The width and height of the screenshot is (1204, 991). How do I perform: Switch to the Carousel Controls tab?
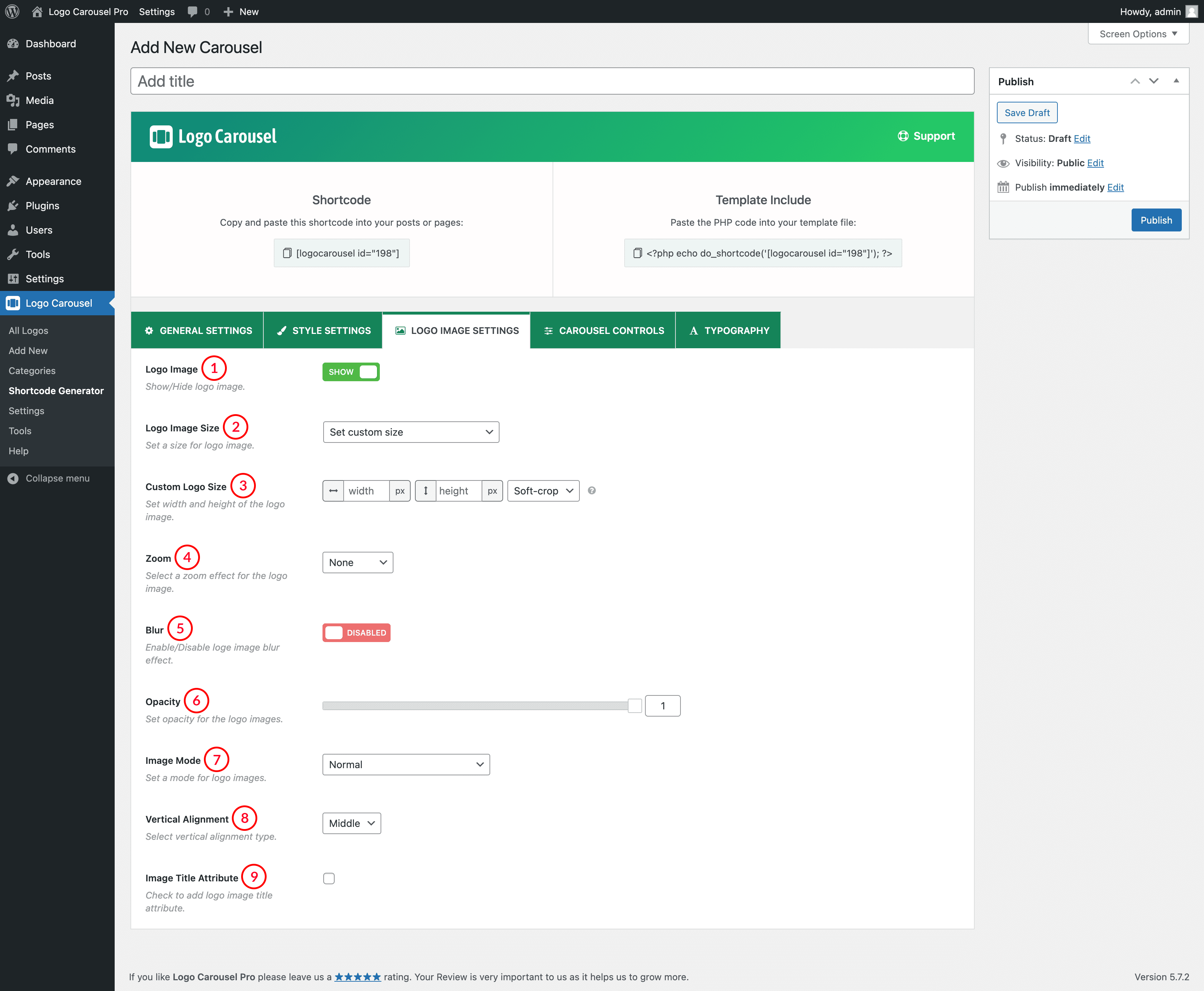tap(603, 331)
